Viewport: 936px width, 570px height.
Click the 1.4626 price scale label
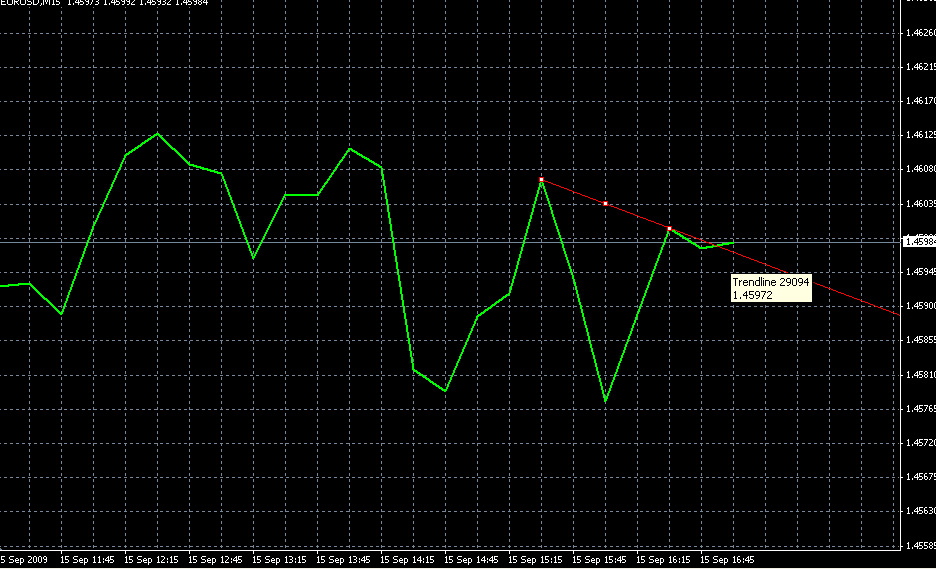(x=920, y=33)
